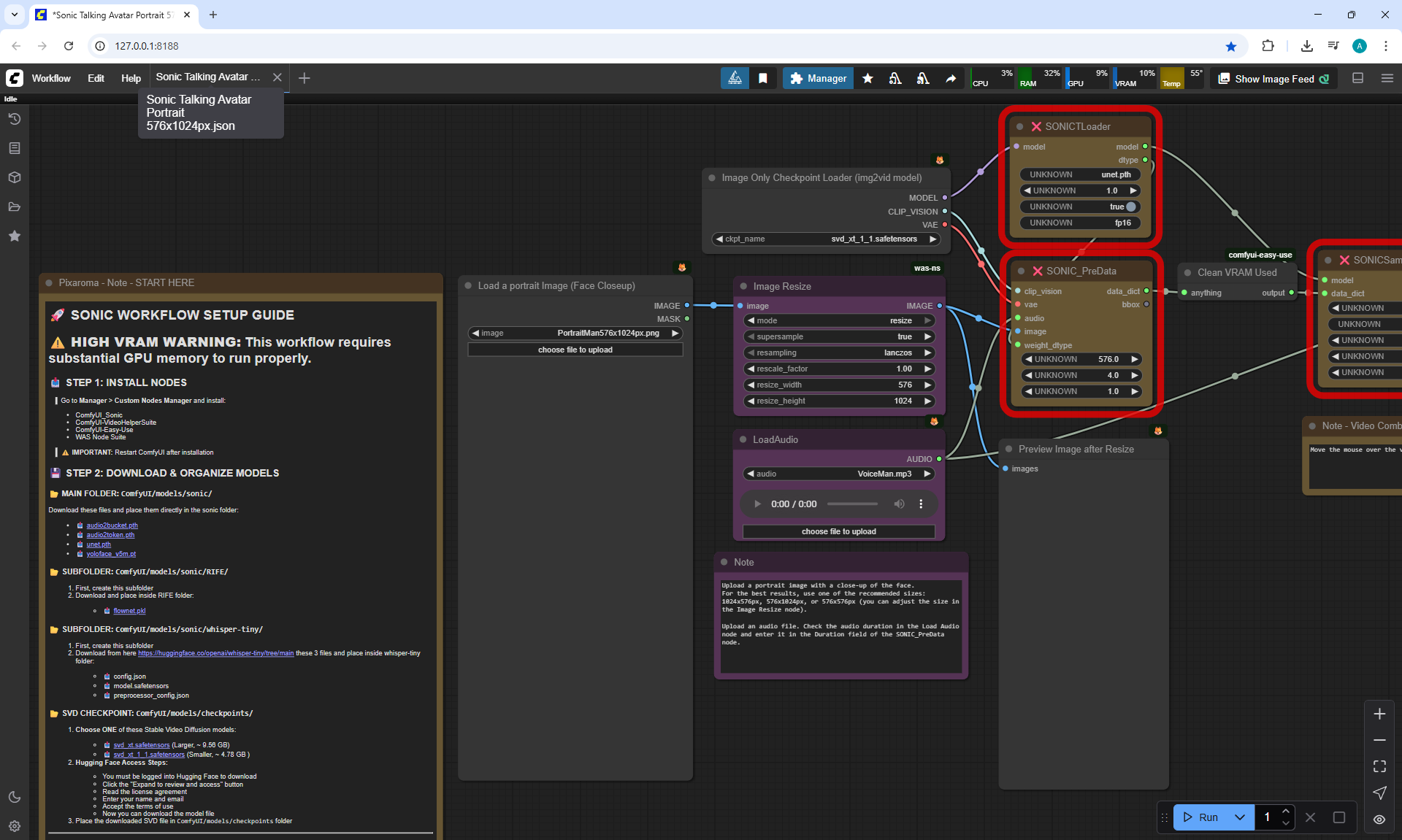Toggle the true switch in SONICTLoader
The width and height of the screenshot is (1402, 840).
pyautogui.click(x=1130, y=207)
